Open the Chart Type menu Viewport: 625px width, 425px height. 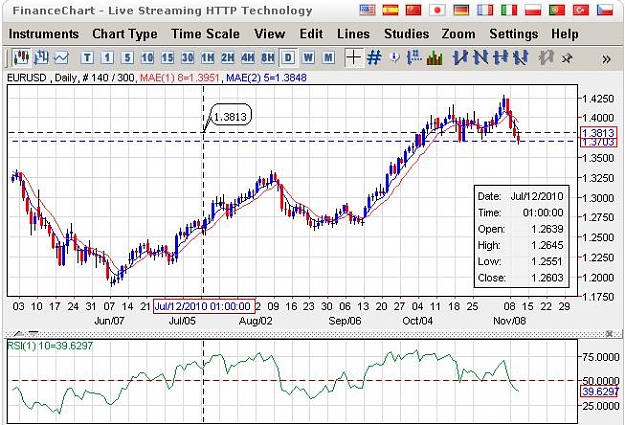point(125,34)
